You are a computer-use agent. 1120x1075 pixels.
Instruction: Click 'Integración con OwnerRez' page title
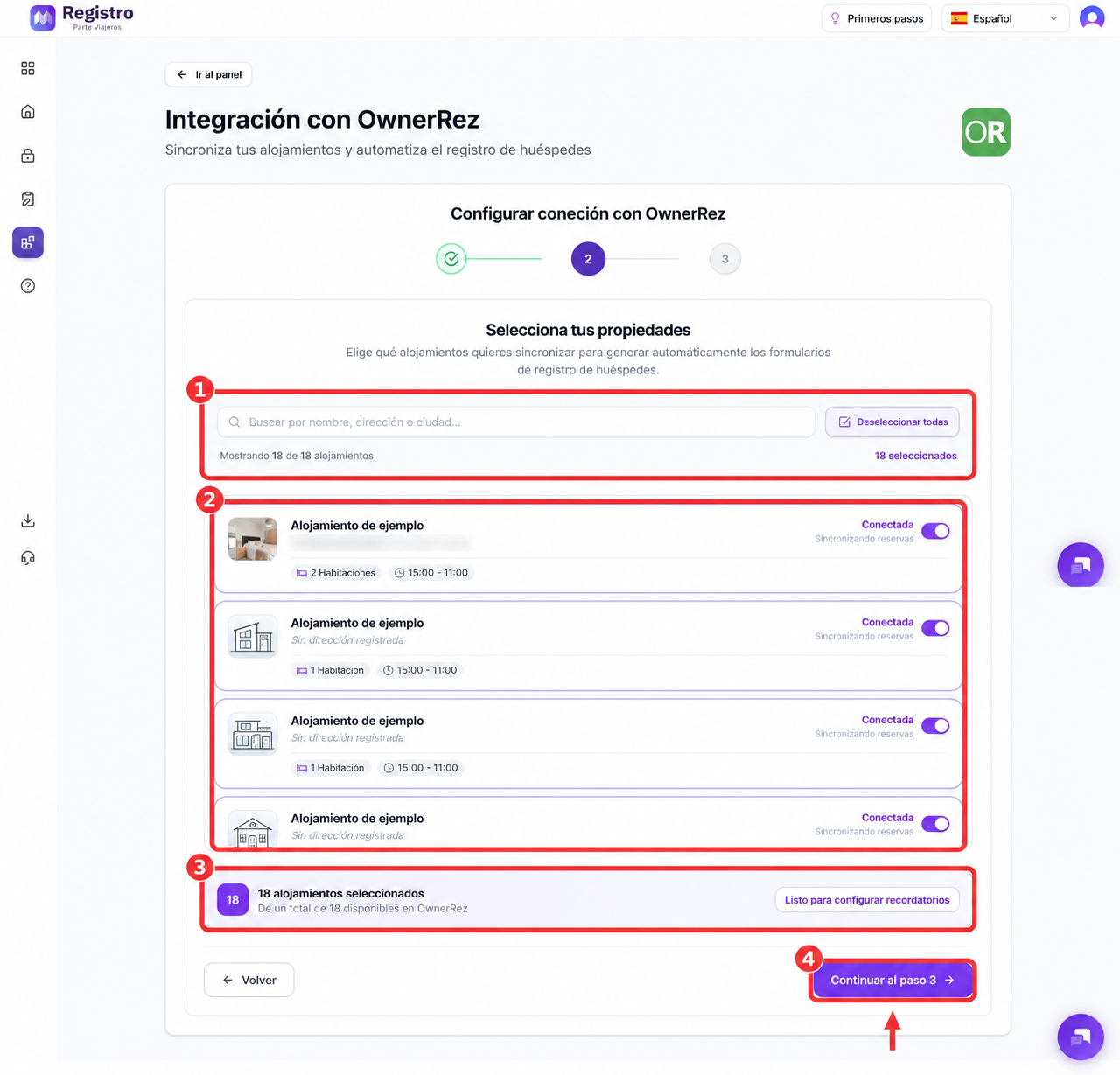click(x=322, y=119)
